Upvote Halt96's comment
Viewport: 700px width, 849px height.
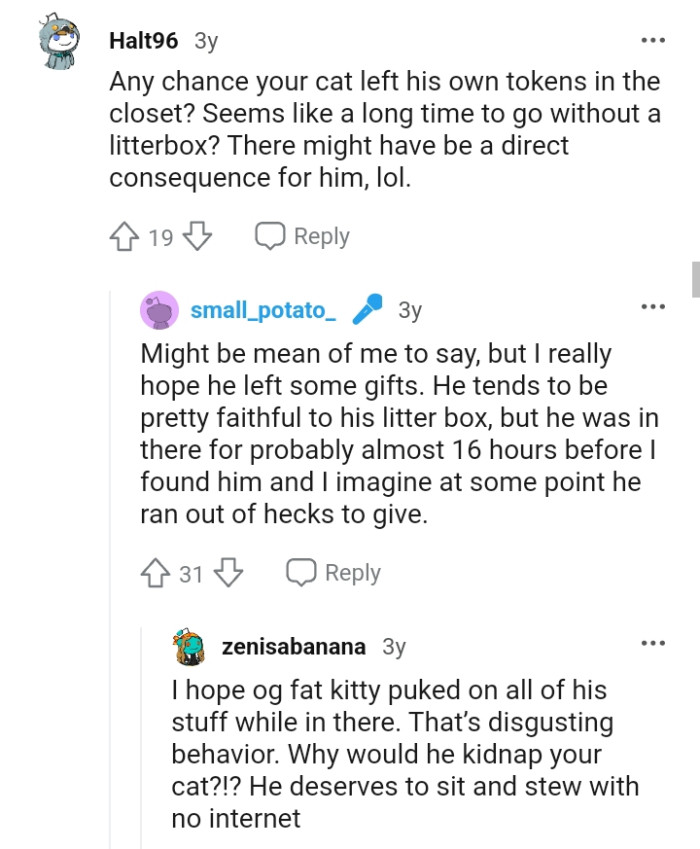[124, 237]
